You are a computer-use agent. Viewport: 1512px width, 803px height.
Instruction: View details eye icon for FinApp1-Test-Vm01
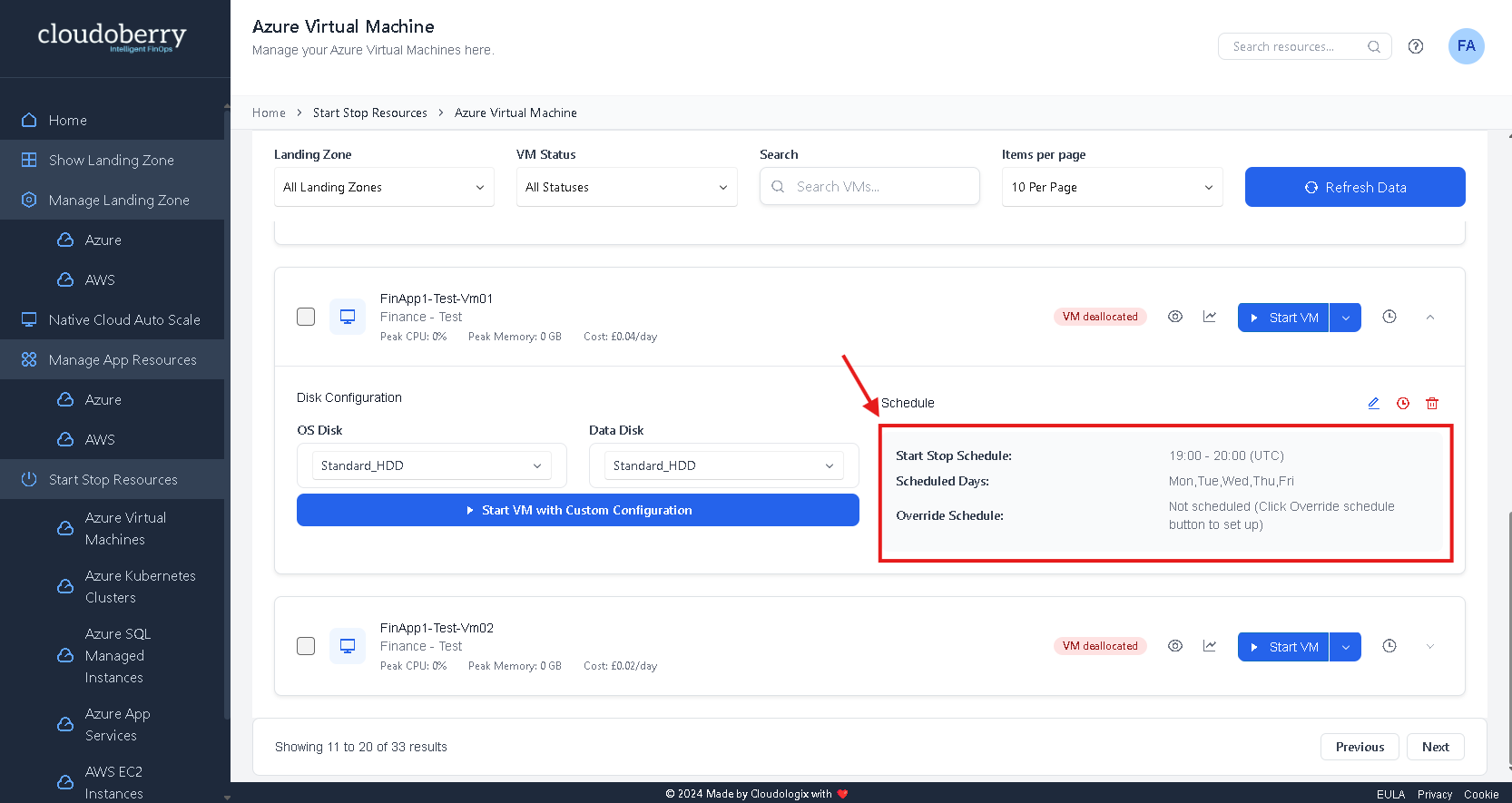1175,317
